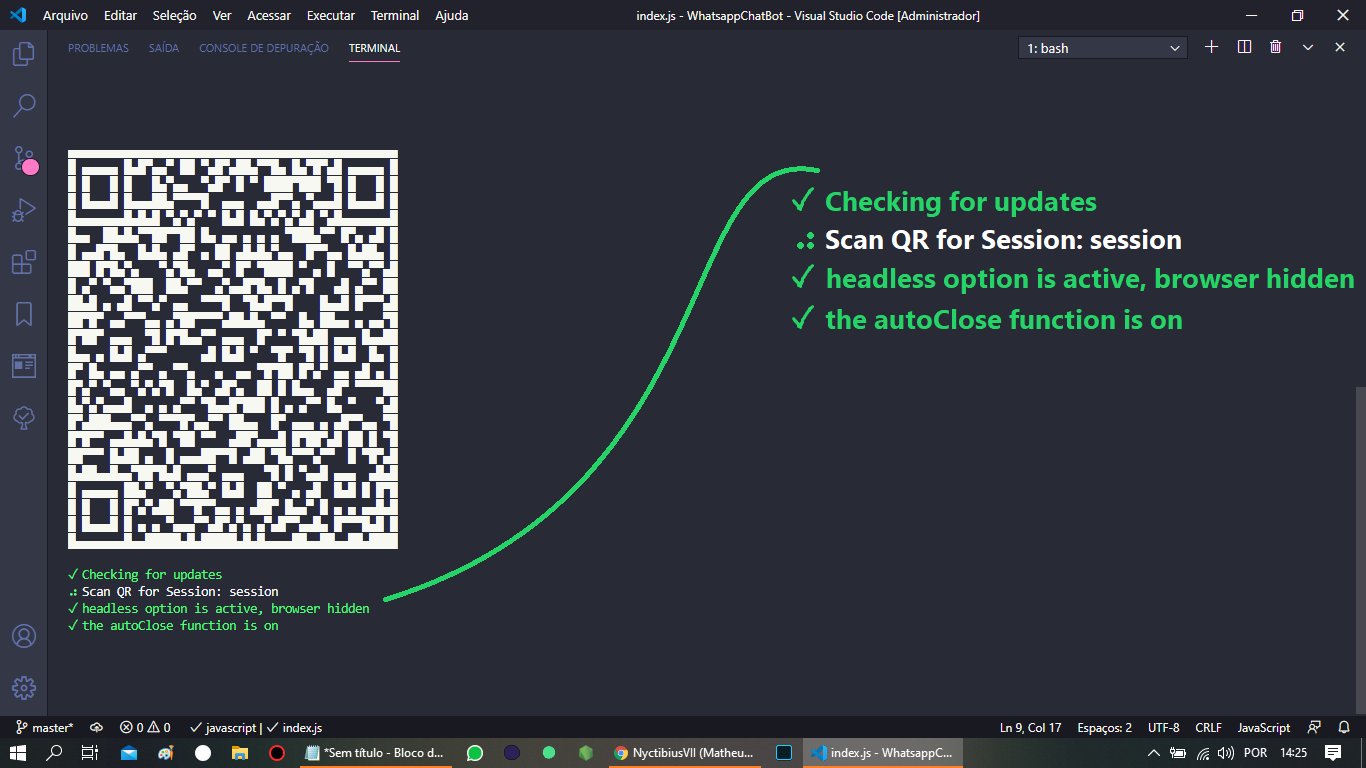Split the terminal
This screenshot has height=768, width=1366.
click(x=1244, y=47)
